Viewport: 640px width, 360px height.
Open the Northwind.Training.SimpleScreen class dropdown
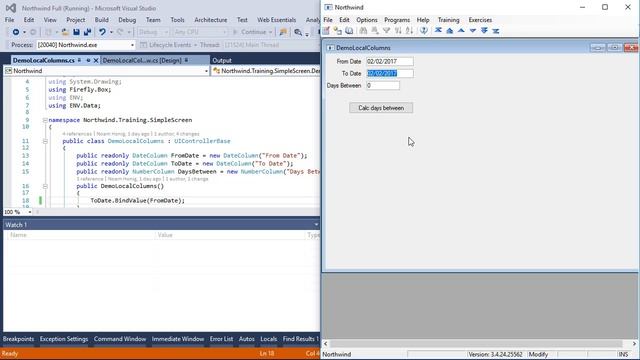[x=266, y=71]
